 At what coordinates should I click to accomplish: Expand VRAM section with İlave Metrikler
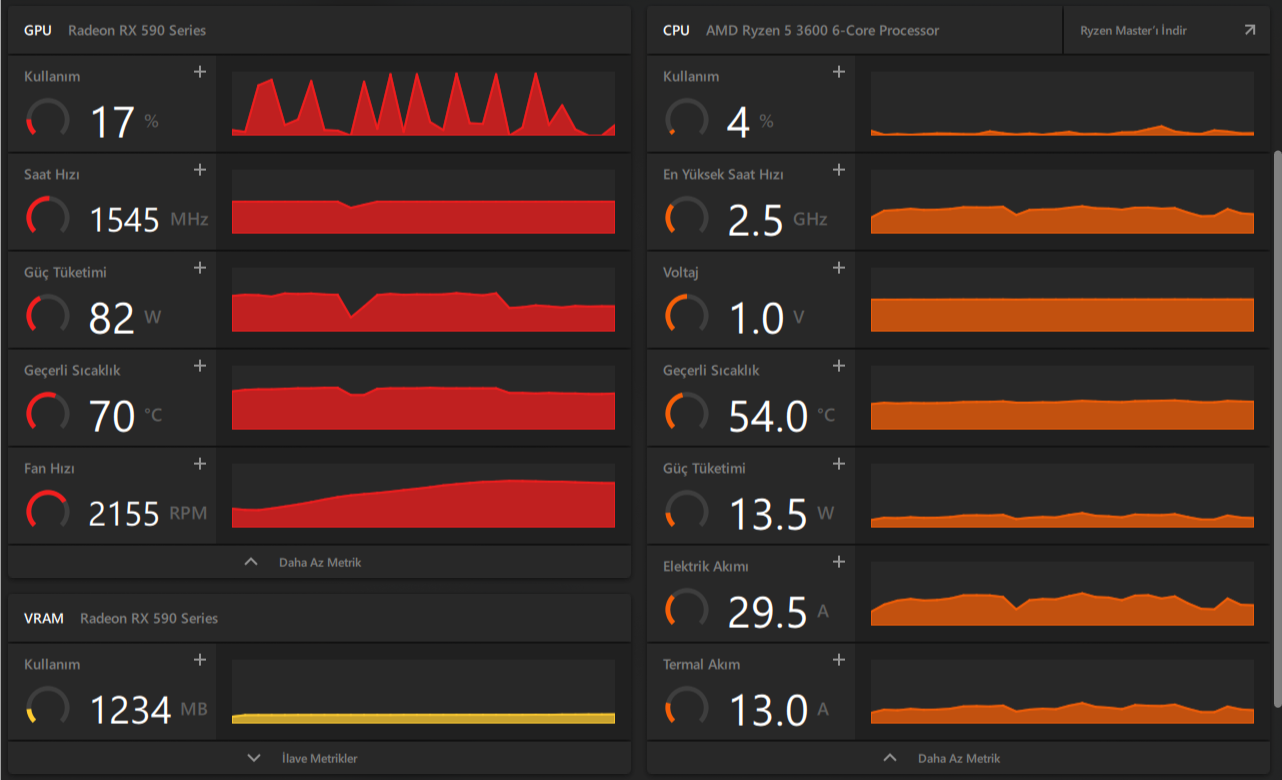pyautogui.click(x=319, y=758)
